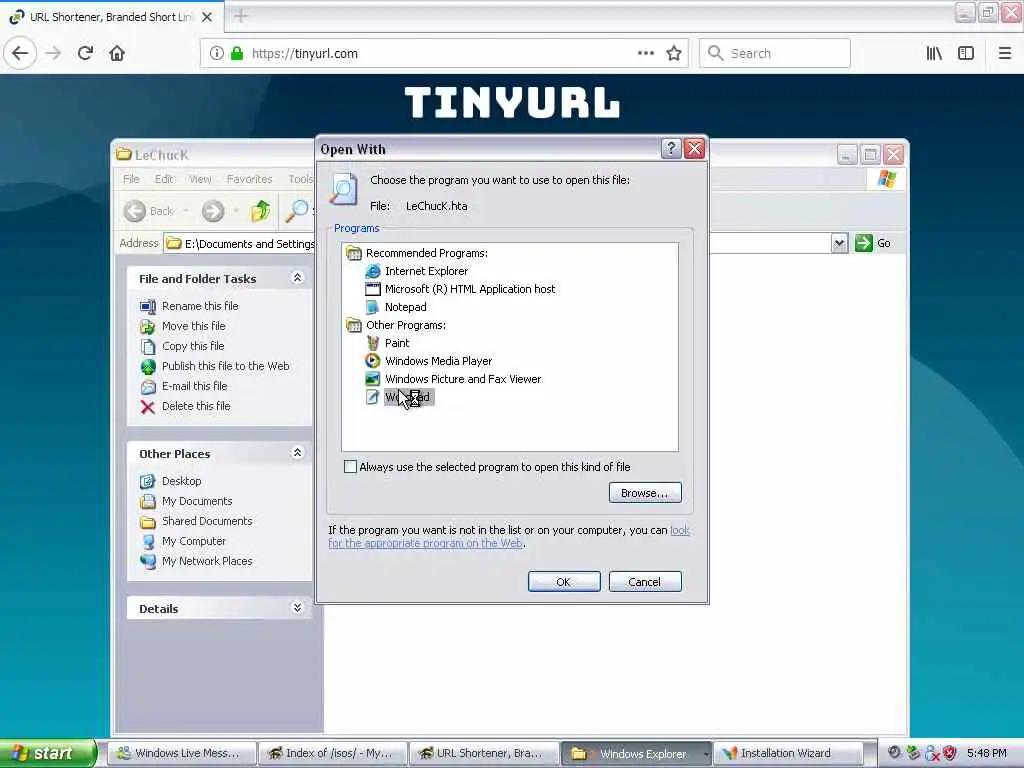Screen dimensions: 1024x768
Task: Click E-mail this file
Action: tap(195, 386)
